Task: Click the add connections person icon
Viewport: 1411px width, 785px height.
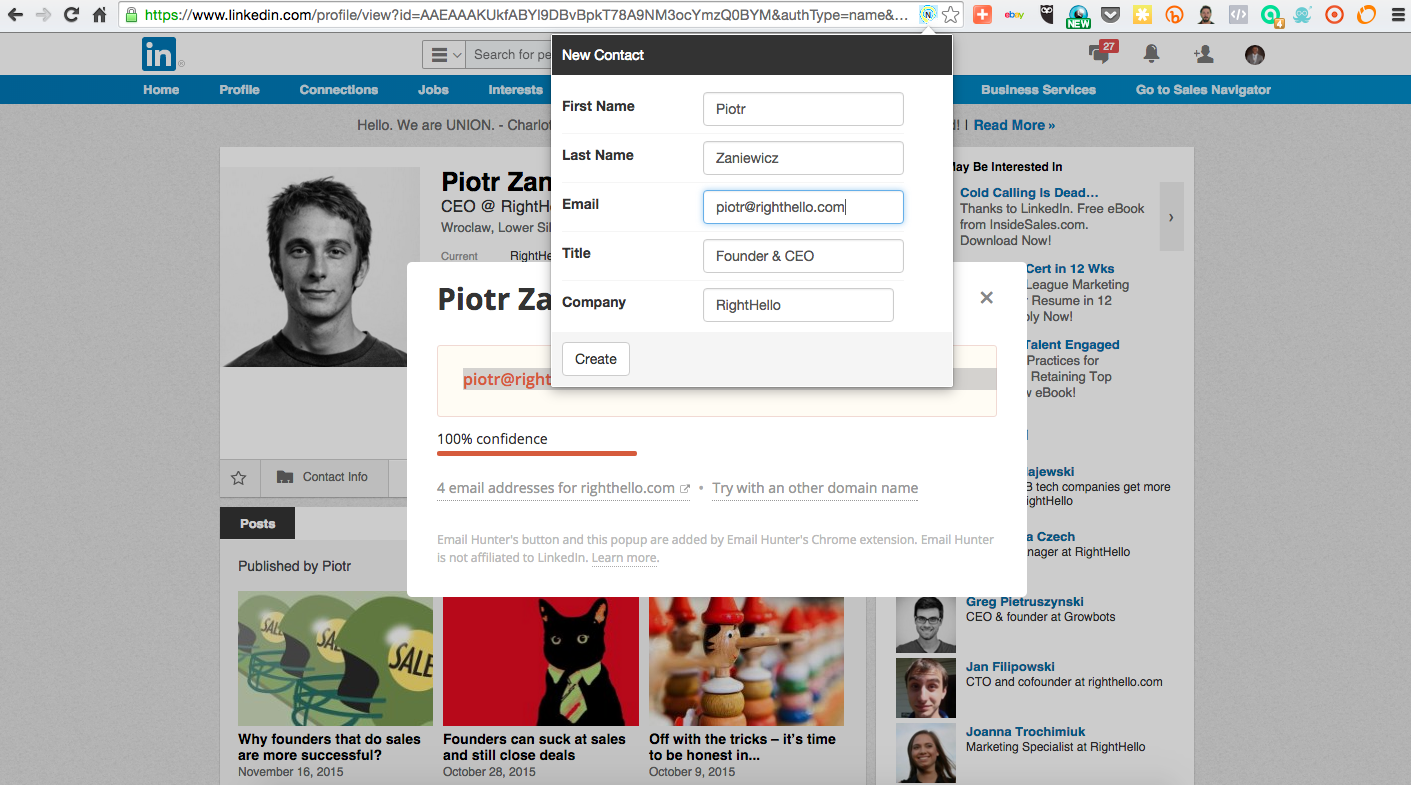Action: click(x=1204, y=54)
